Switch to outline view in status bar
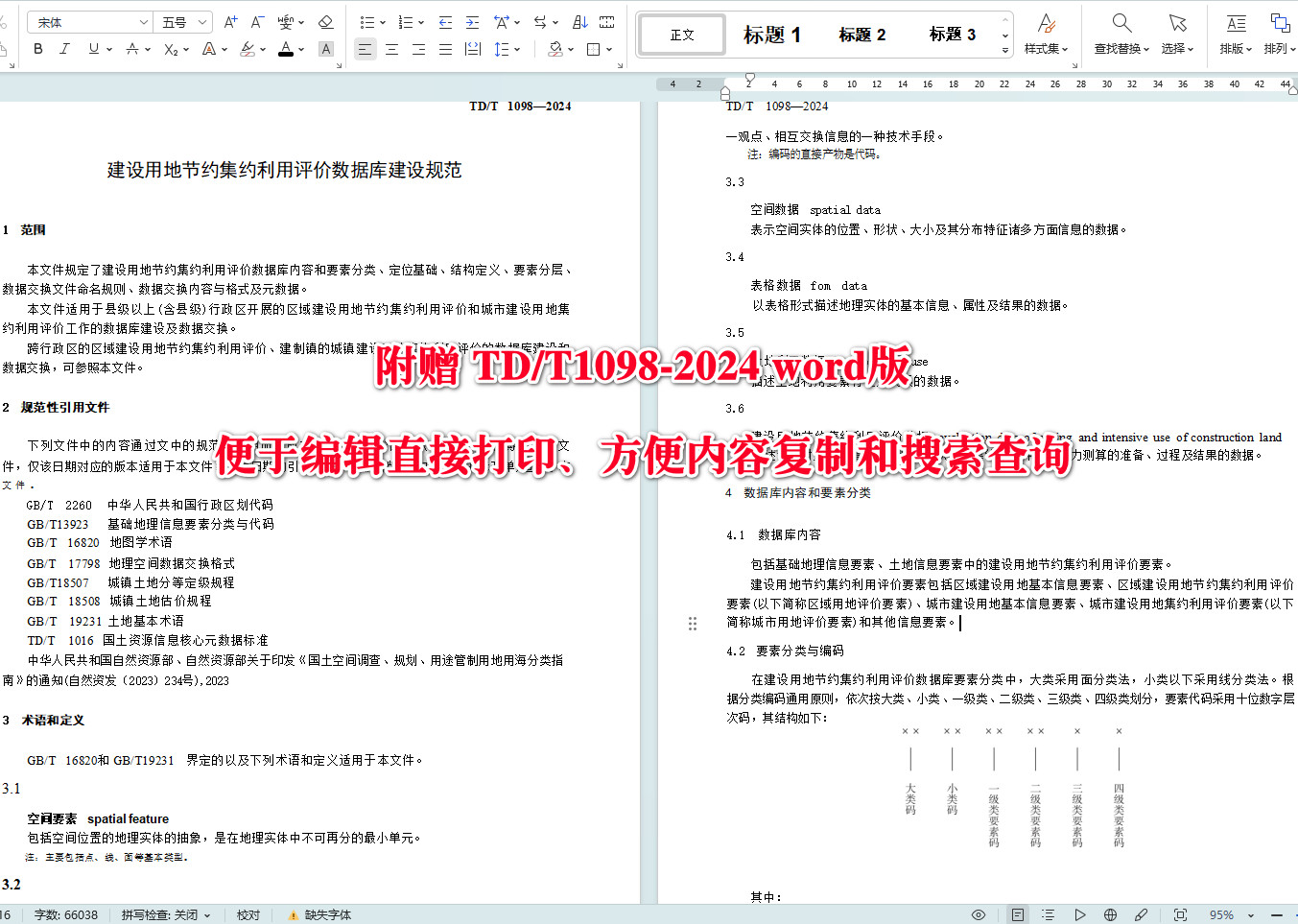The image size is (1298, 924). 1048,914
